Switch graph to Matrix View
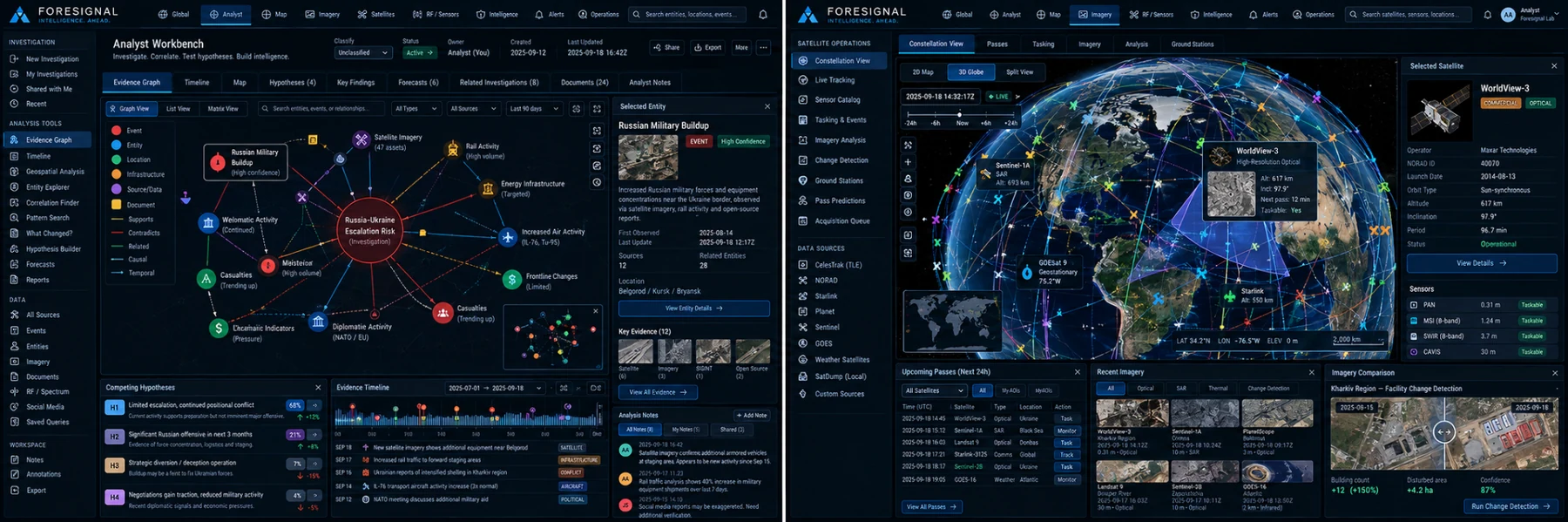1568x522 pixels. coord(222,109)
